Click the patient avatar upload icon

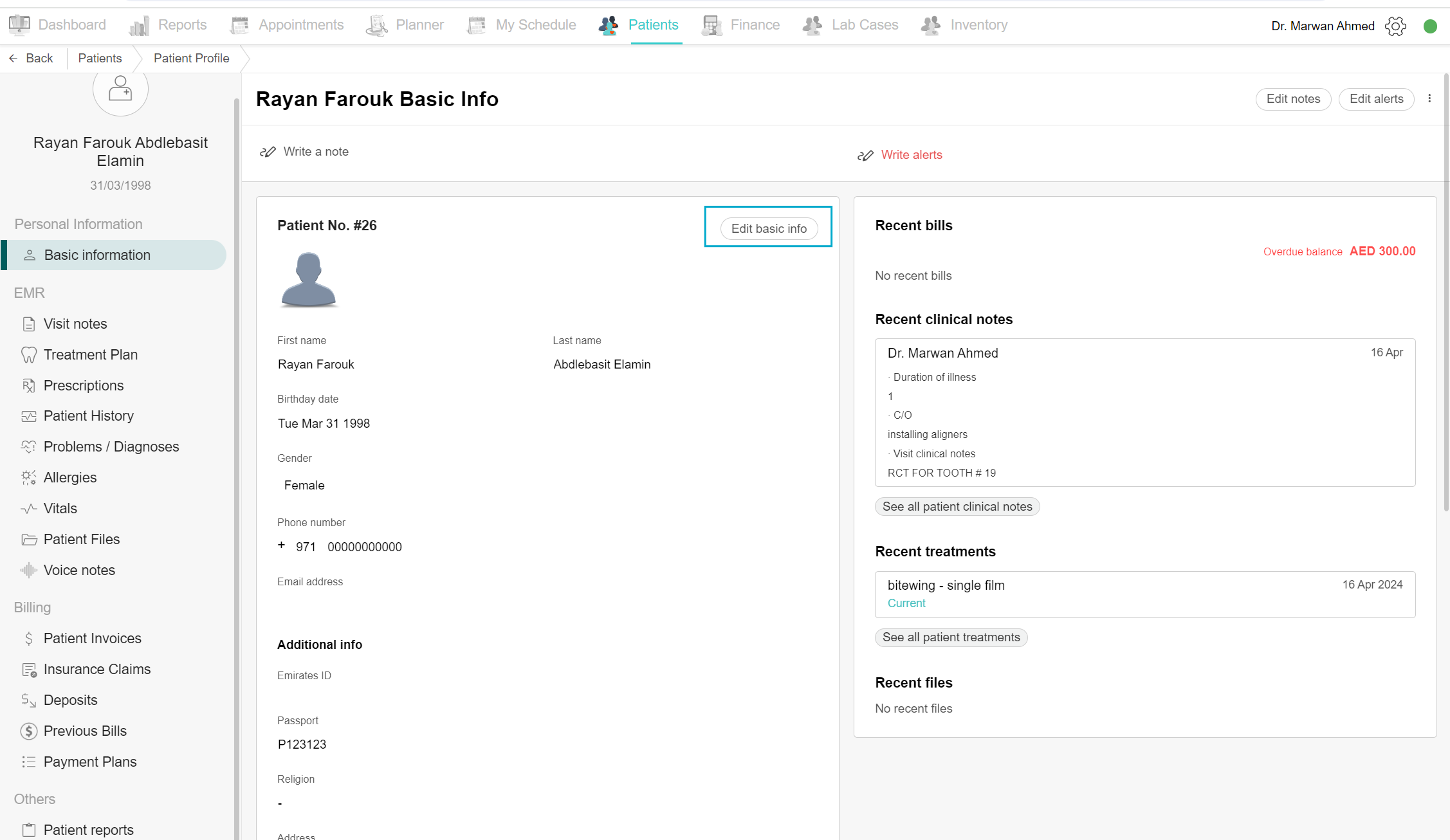tap(120, 89)
